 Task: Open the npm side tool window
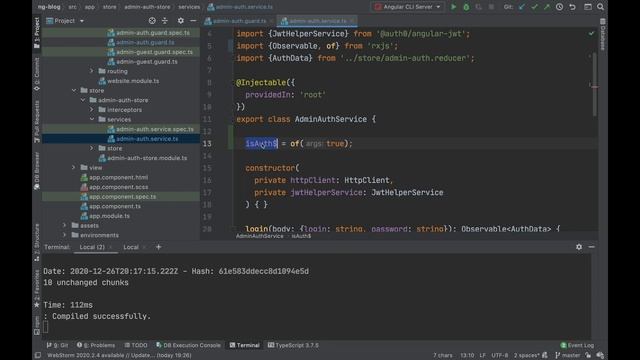[37, 325]
